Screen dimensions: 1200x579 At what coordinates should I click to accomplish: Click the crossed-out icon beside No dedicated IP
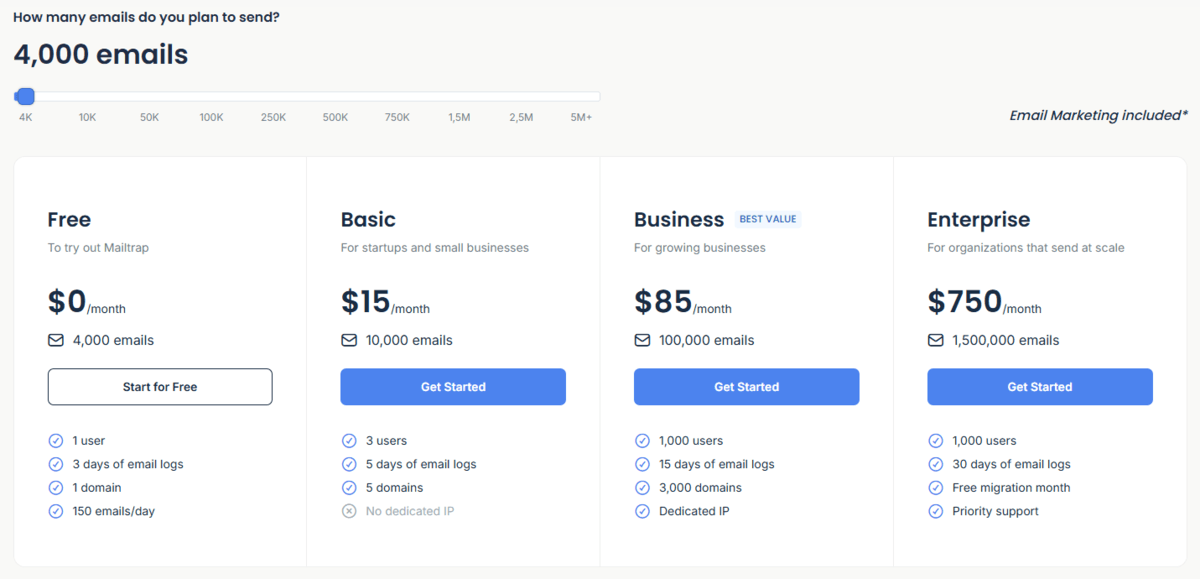click(x=349, y=511)
